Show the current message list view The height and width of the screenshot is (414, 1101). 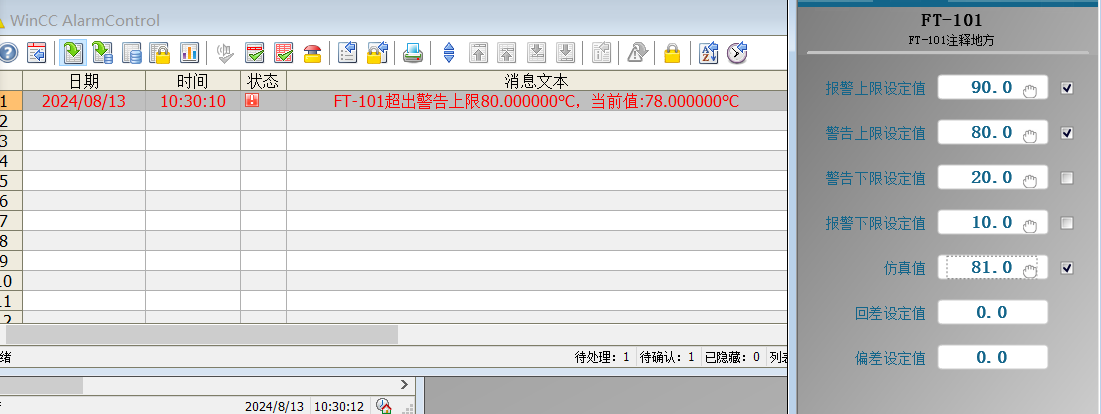[72, 53]
